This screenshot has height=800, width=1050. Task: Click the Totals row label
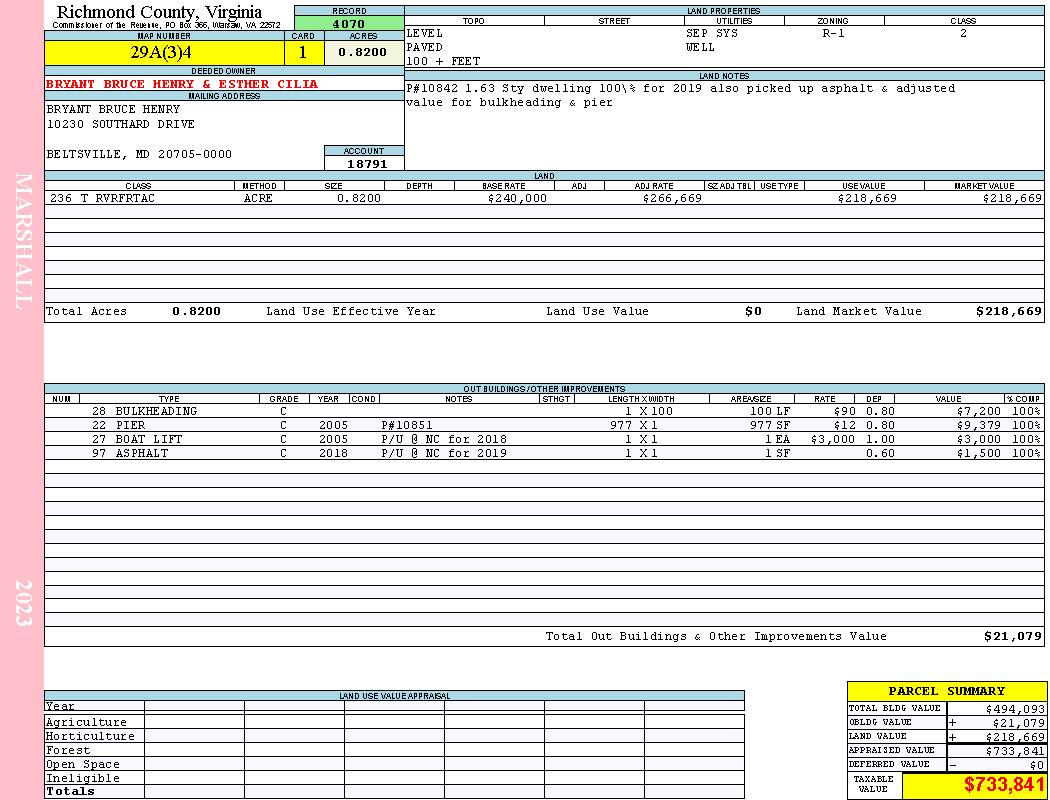[x=70, y=792]
